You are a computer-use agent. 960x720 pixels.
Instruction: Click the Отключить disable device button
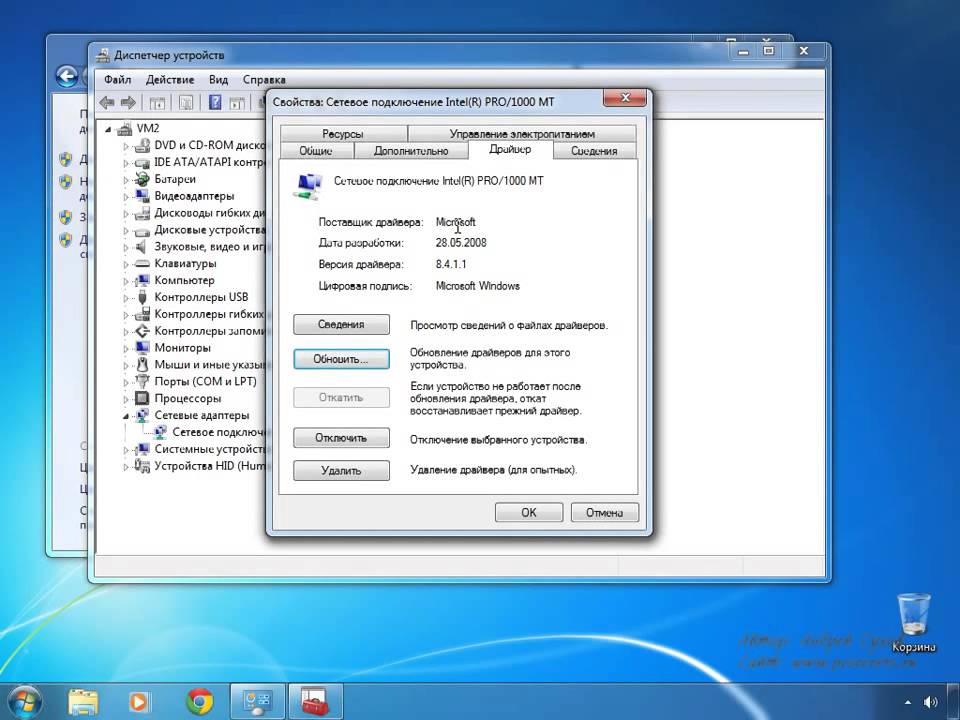tap(341, 438)
